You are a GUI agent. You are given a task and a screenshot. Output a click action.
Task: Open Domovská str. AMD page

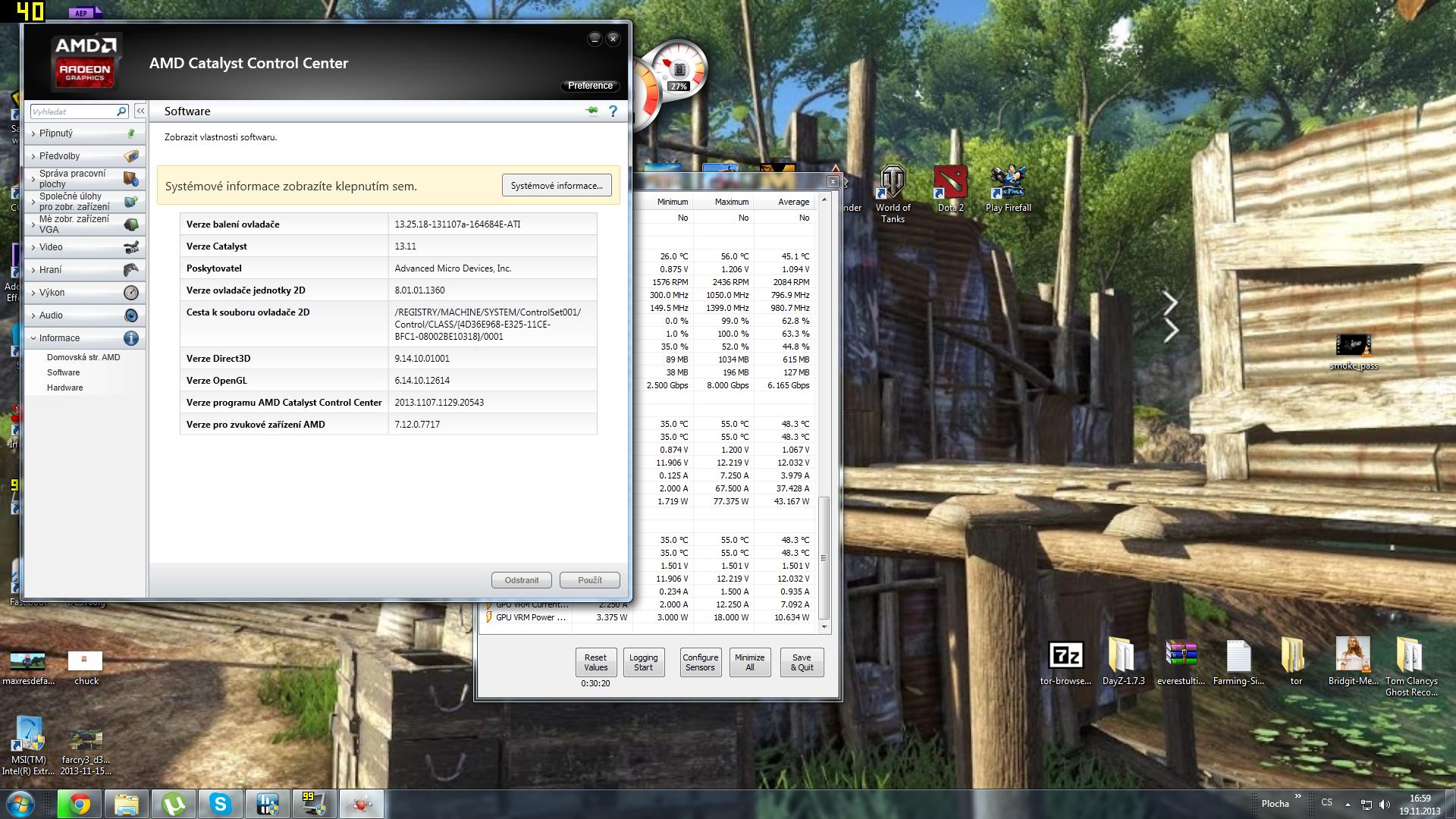83,357
